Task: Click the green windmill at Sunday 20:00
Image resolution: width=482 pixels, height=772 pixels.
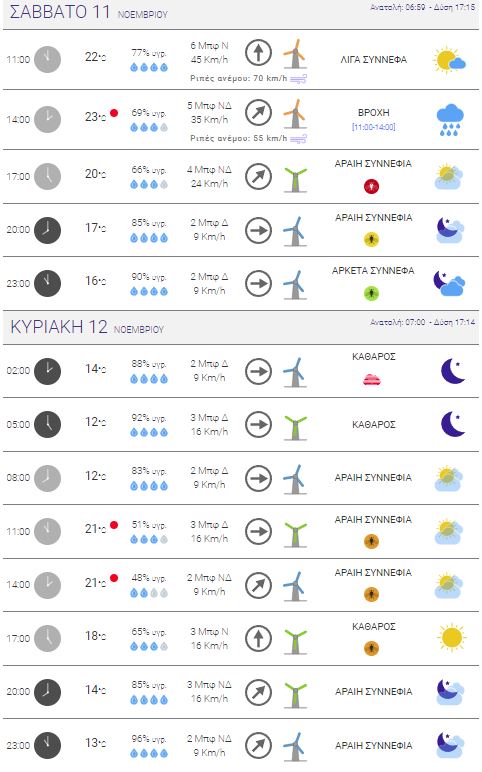Action: [295, 695]
